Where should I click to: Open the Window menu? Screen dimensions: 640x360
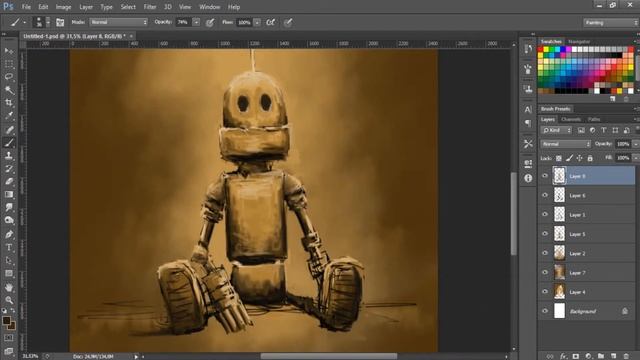(209, 7)
